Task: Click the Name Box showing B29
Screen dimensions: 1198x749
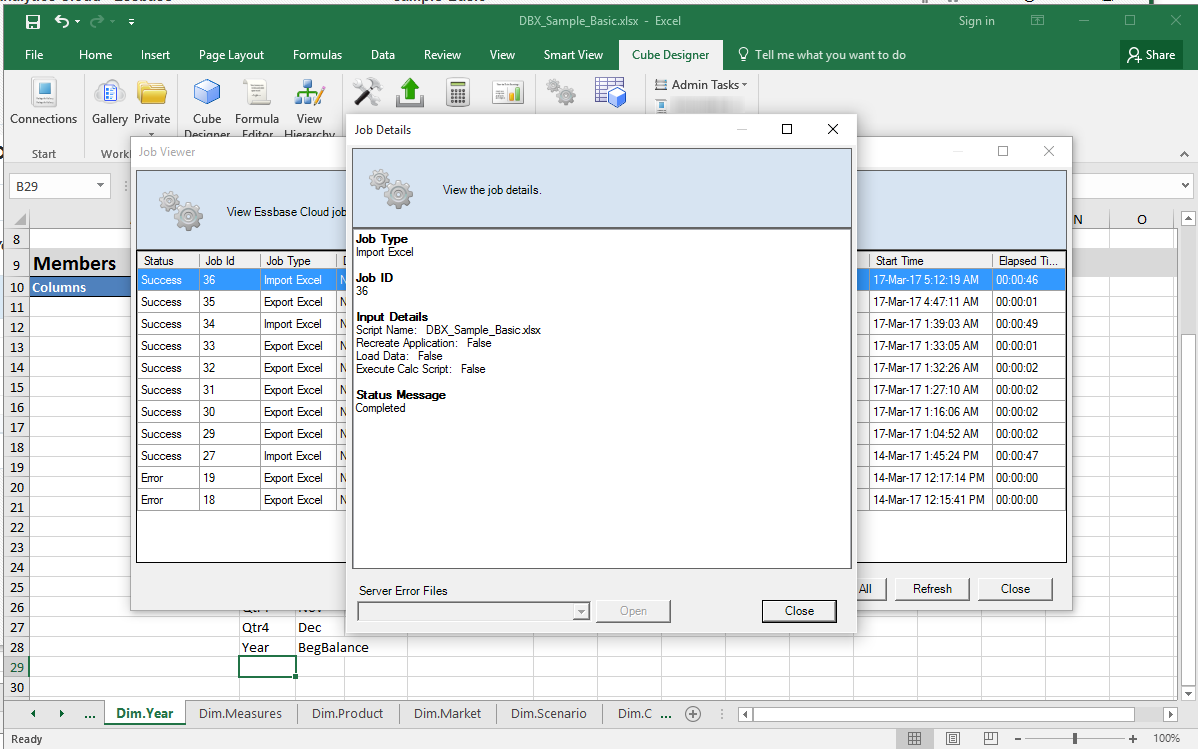Action: click(52, 186)
